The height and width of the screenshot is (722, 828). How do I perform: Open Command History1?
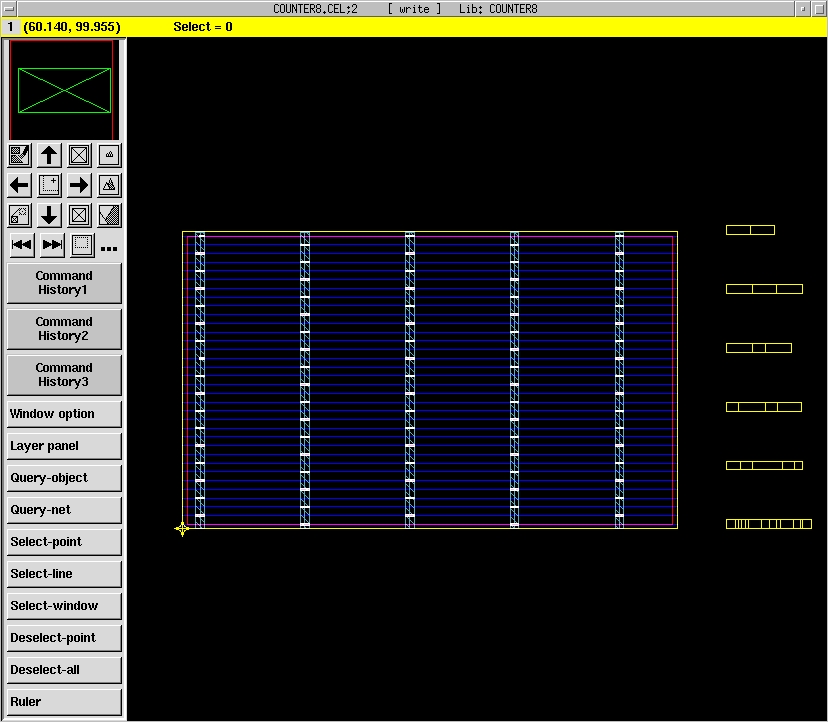point(64,283)
